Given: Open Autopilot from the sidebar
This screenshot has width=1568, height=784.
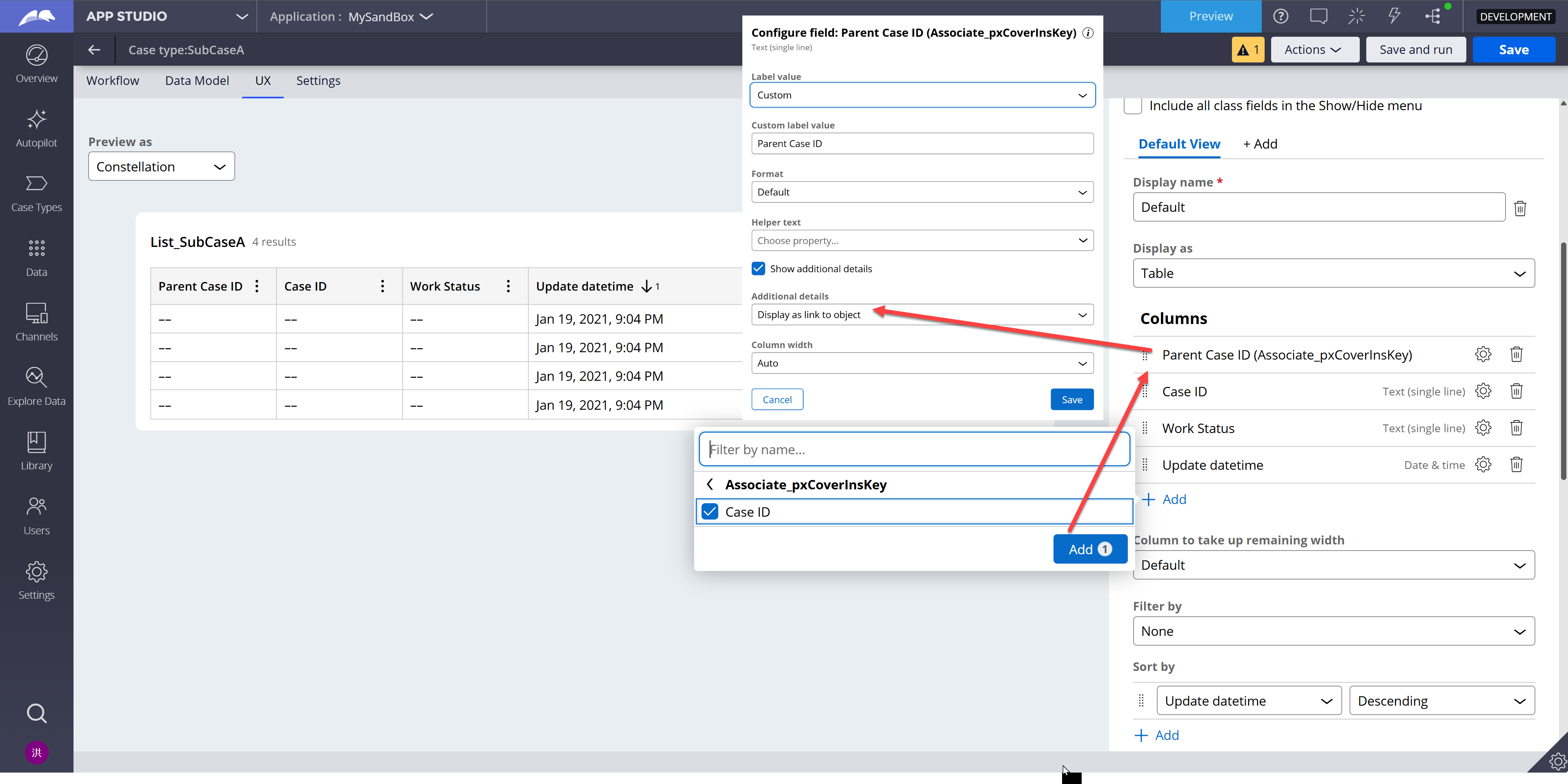Looking at the screenshot, I should tap(36, 128).
